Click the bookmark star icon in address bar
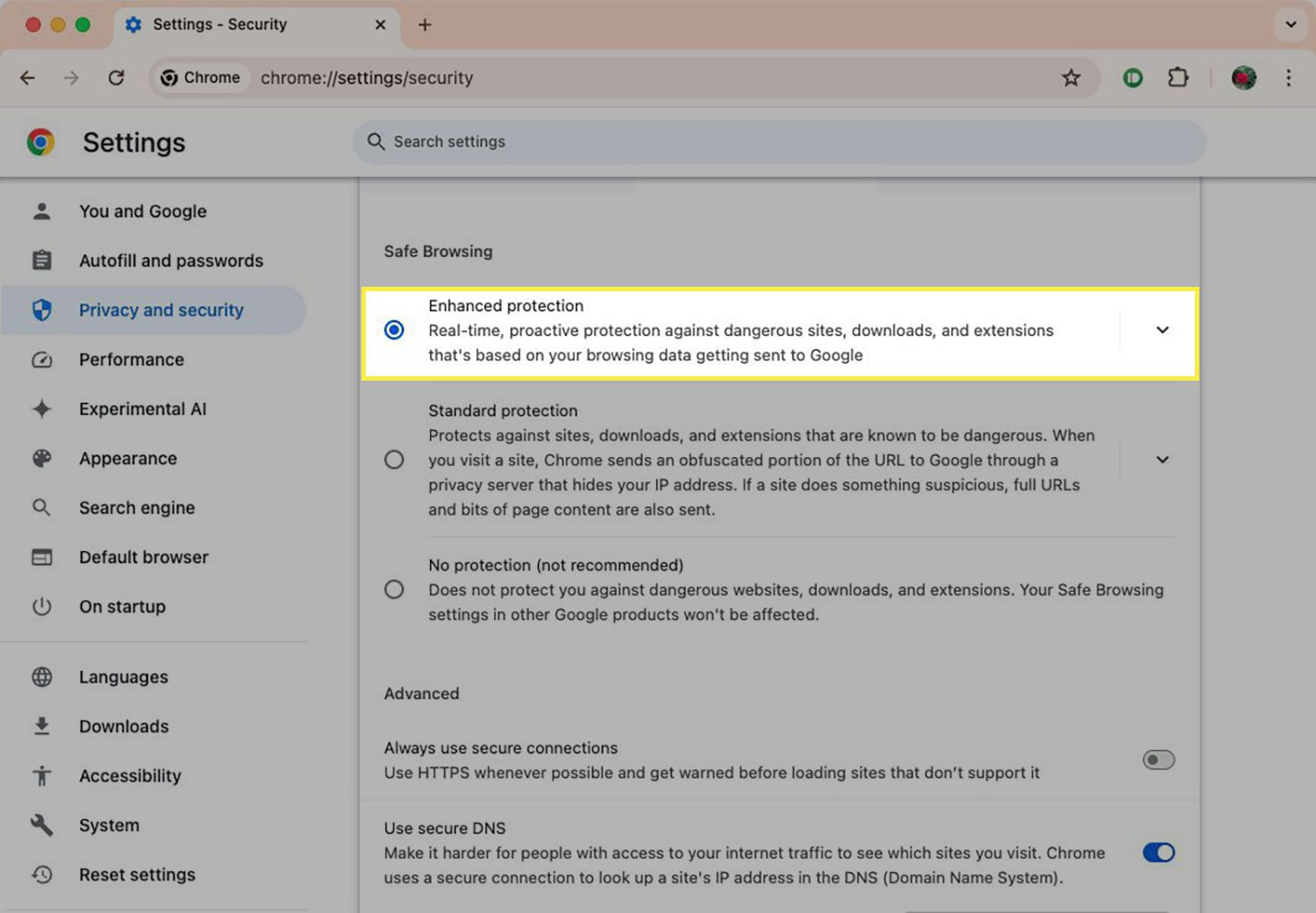The height and width of the screenshot is (913, 1316). click(1070, 78)
